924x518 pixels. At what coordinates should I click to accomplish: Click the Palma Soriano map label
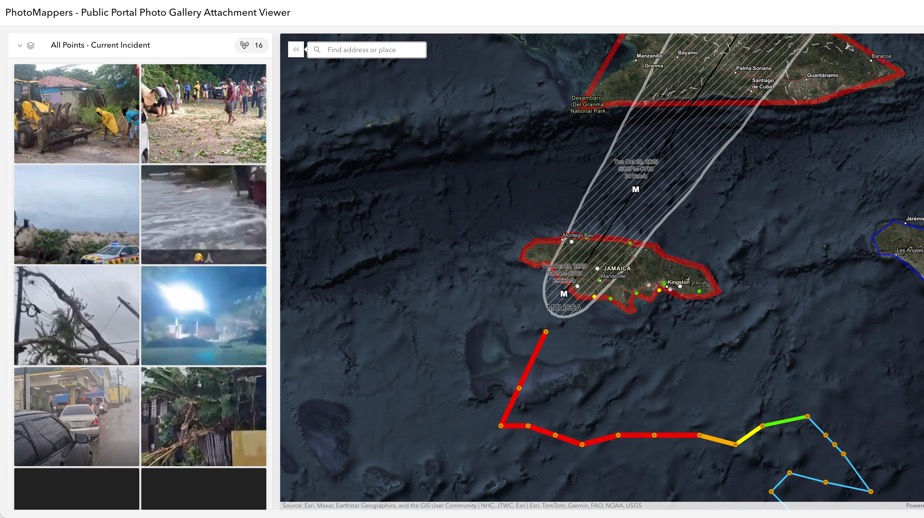pyautogui.click(x=754, y=68)
